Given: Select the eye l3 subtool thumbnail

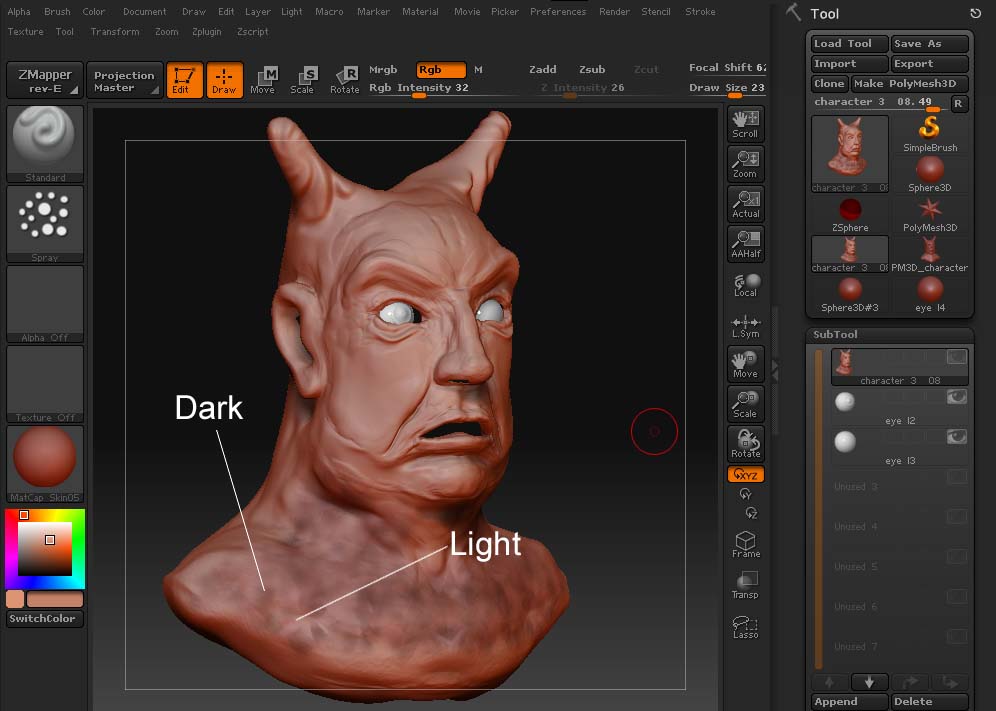Looking at the screenshot, I should (844, 440).
